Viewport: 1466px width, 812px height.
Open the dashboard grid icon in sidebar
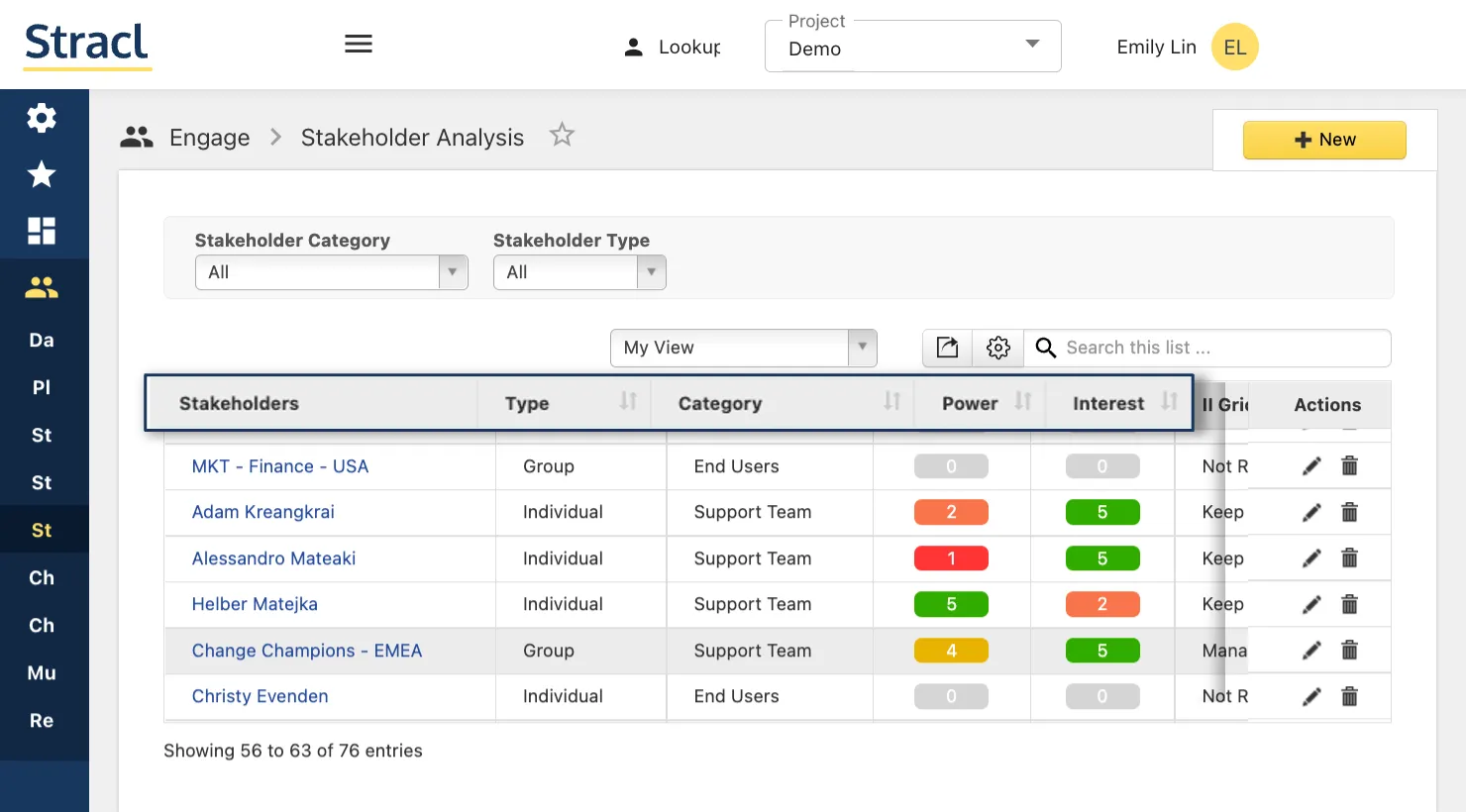coord(42,231)
